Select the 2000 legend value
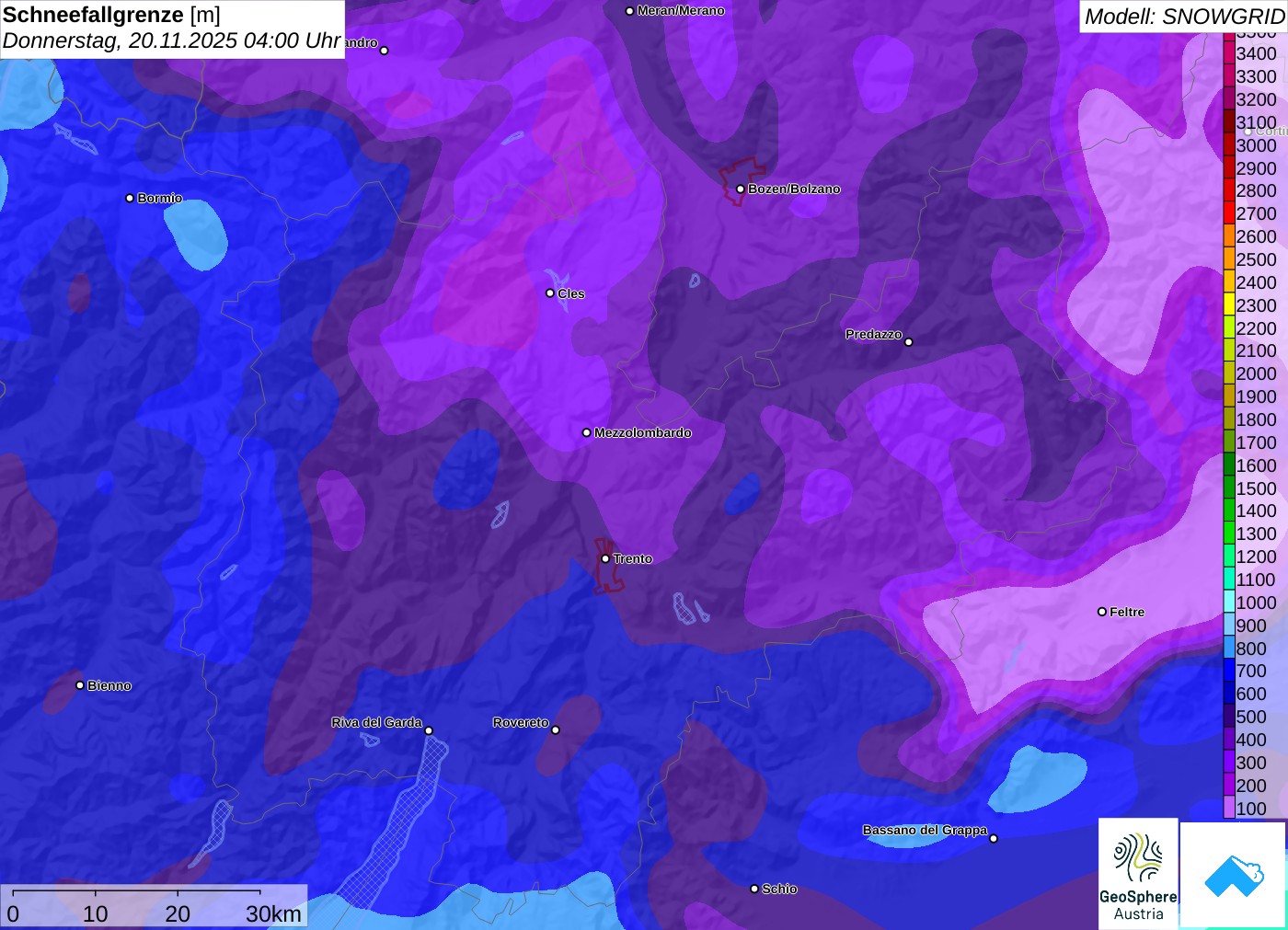This screenshot has width=1288, height=930. (x=1257, y=373)
